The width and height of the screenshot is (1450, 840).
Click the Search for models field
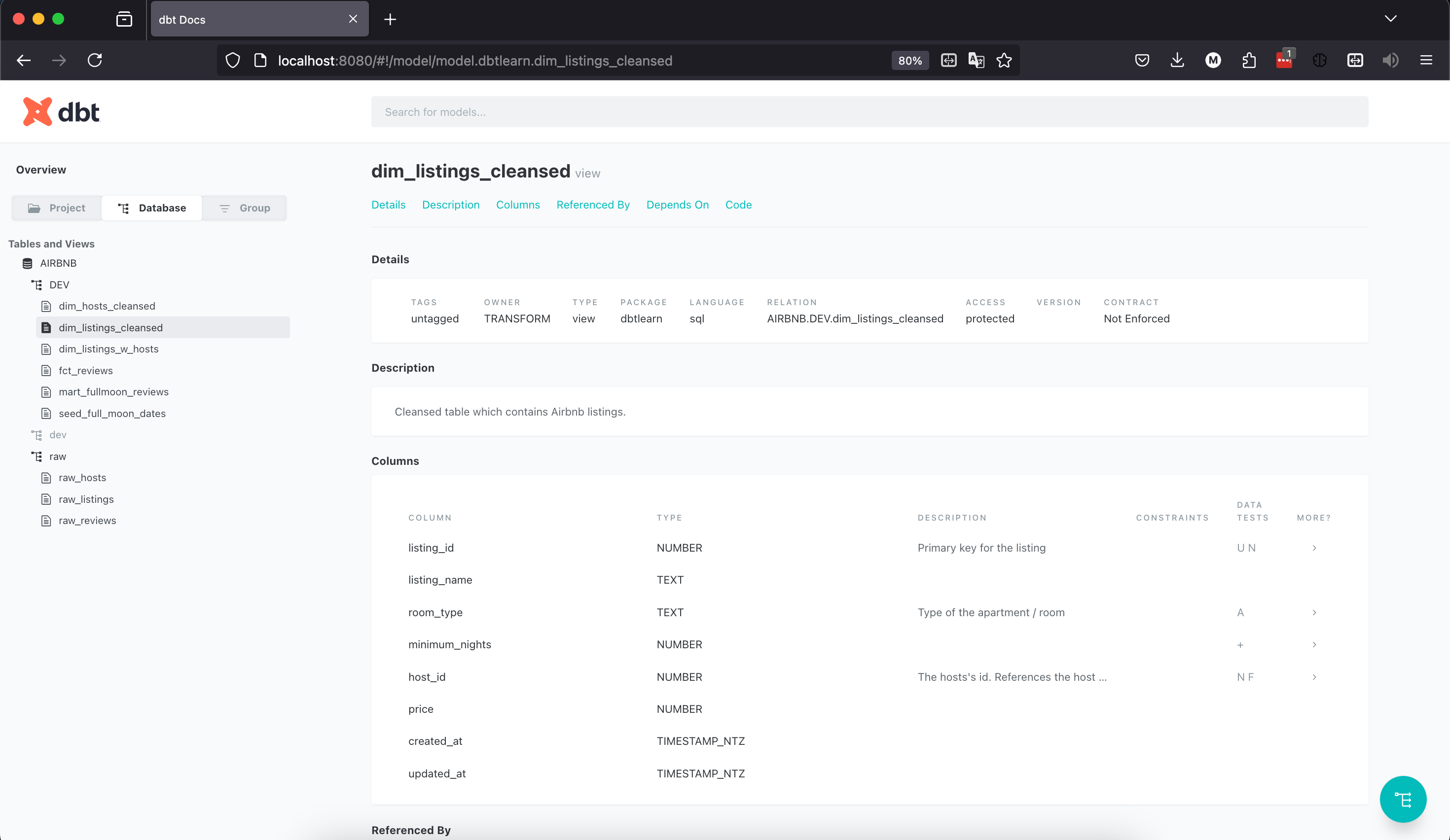pos(869,111)
